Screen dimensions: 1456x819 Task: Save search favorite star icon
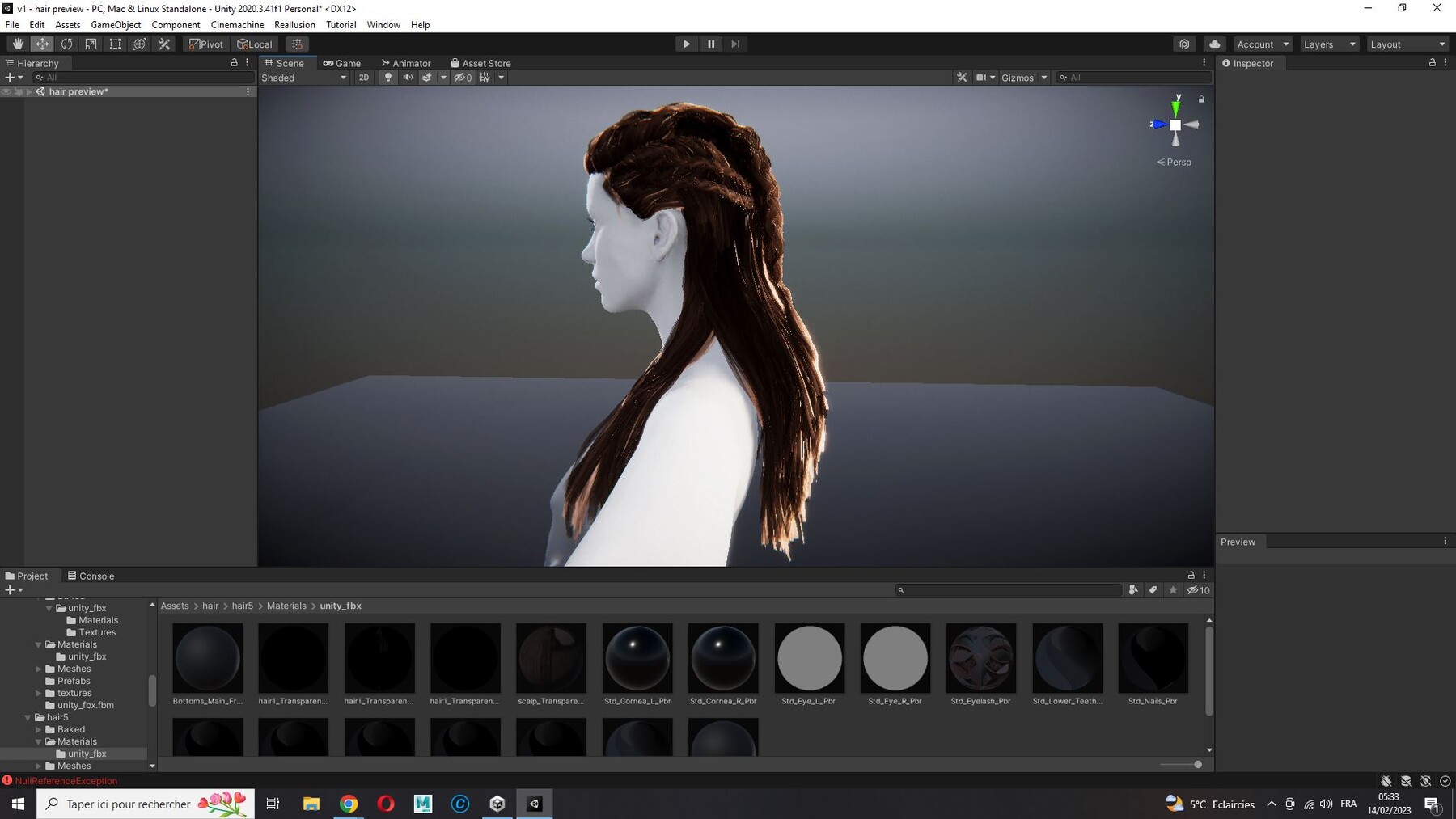[1173, 590]
